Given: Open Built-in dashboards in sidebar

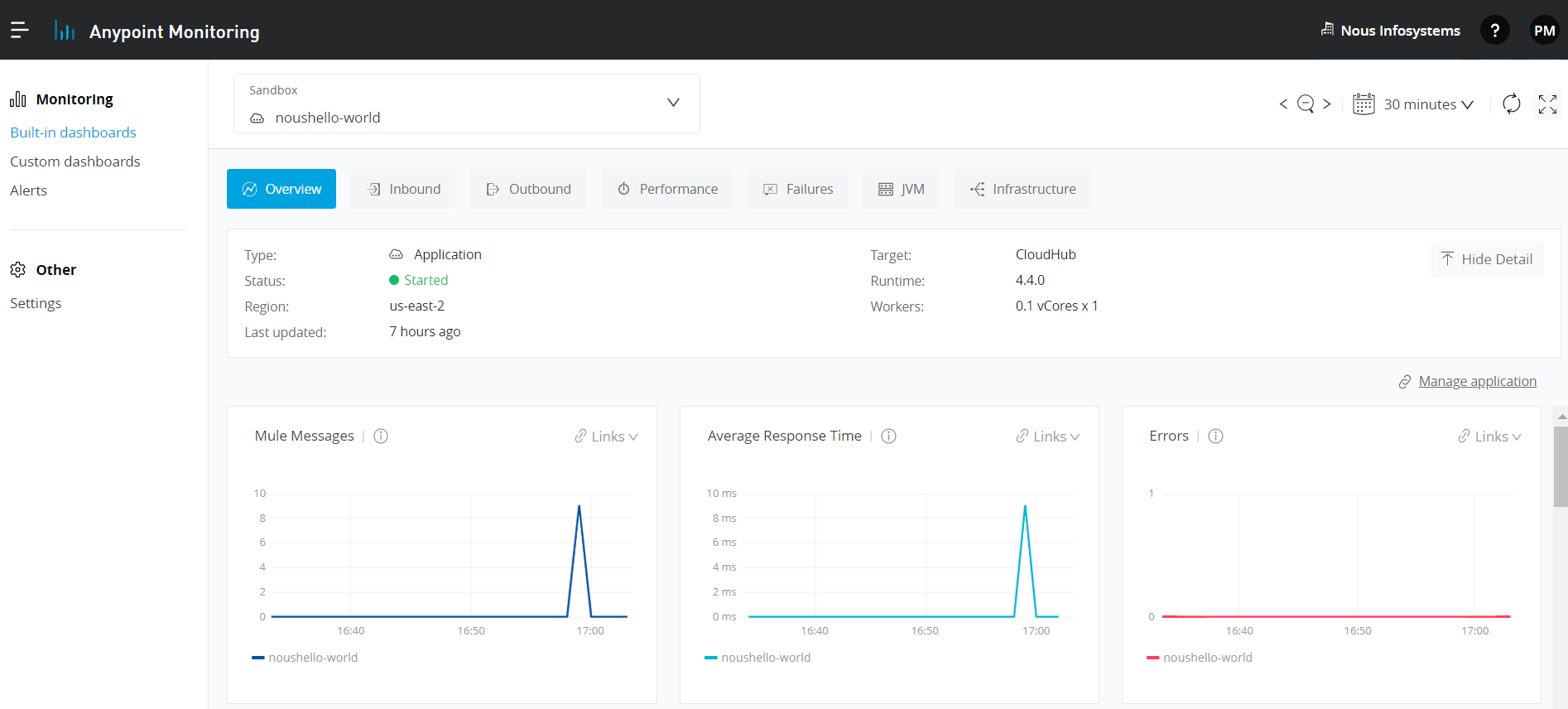Looking at the screenshot, I should (73, 133).
